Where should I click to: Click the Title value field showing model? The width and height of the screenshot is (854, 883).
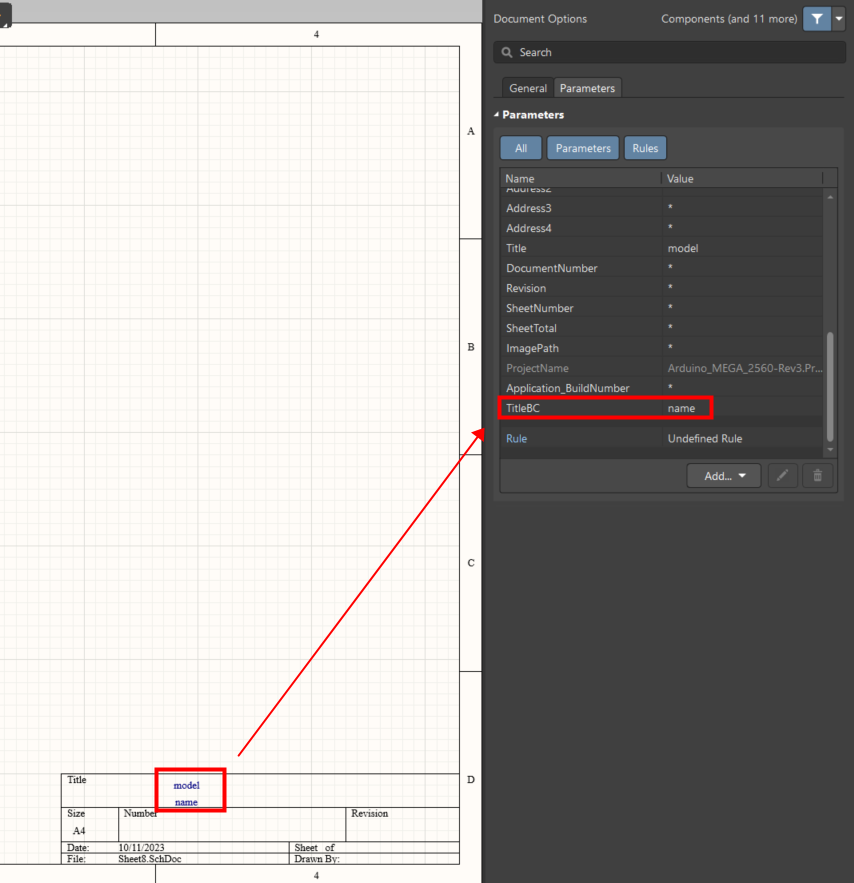click(740, 248)
